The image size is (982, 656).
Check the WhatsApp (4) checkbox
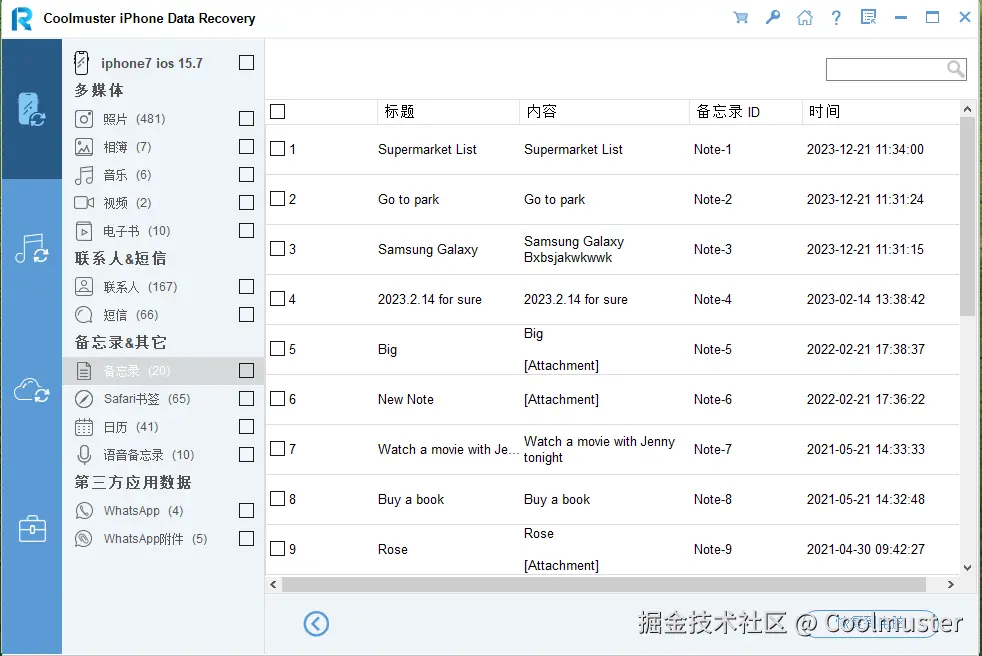click(x=247, y=511)
